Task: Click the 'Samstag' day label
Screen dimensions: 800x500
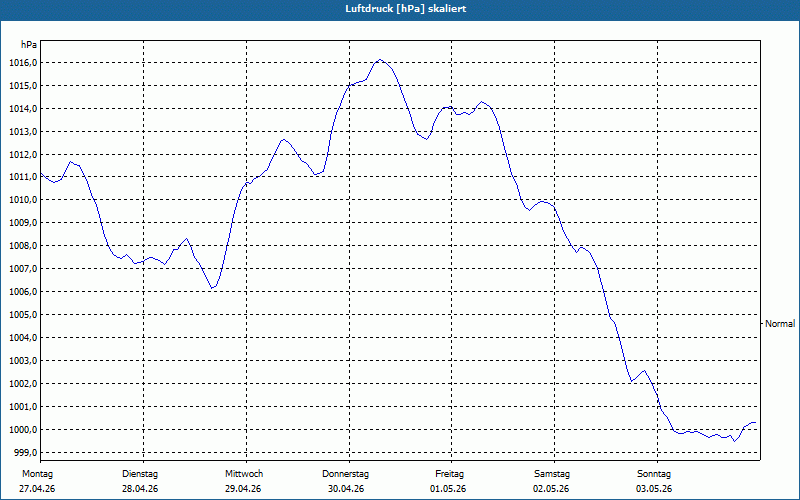Action: [x=552, y=474]
